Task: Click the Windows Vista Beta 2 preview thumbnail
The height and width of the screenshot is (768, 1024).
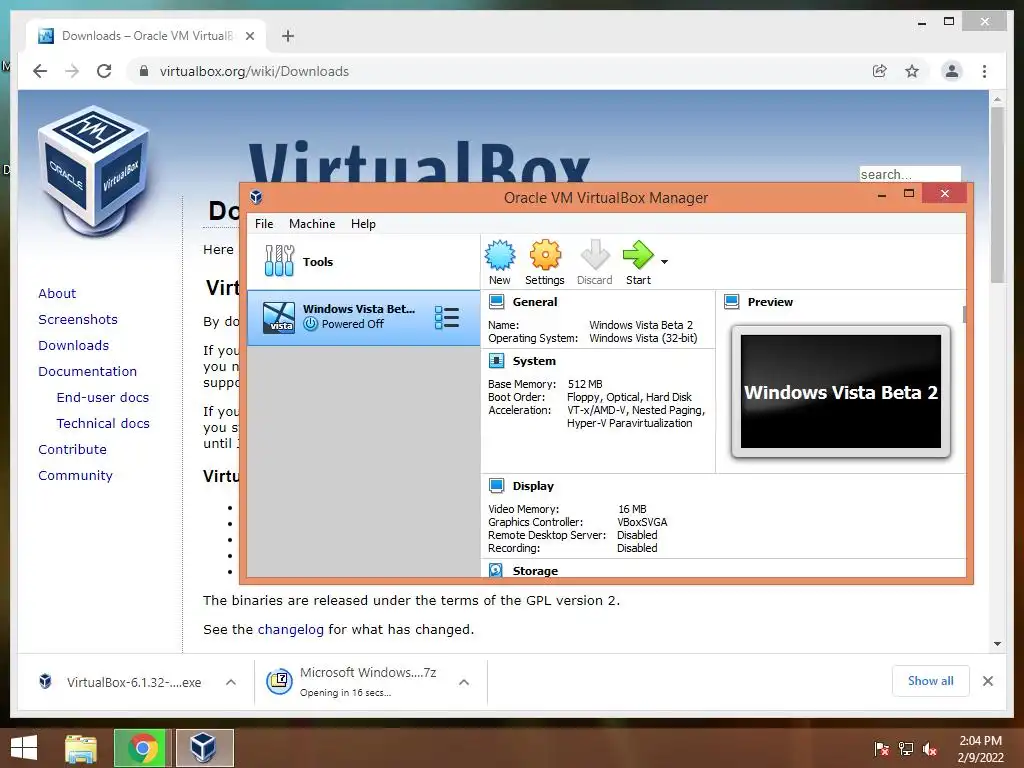Action: pyautogui.click(x=840, y=391)
